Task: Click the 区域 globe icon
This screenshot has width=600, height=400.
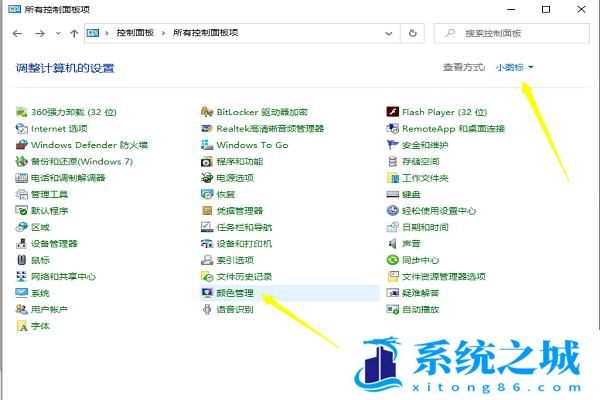Action: point(21,227)
